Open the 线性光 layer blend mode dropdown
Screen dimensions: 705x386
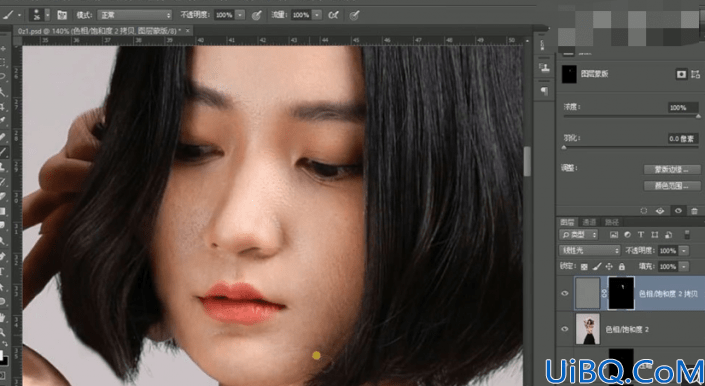589,250
